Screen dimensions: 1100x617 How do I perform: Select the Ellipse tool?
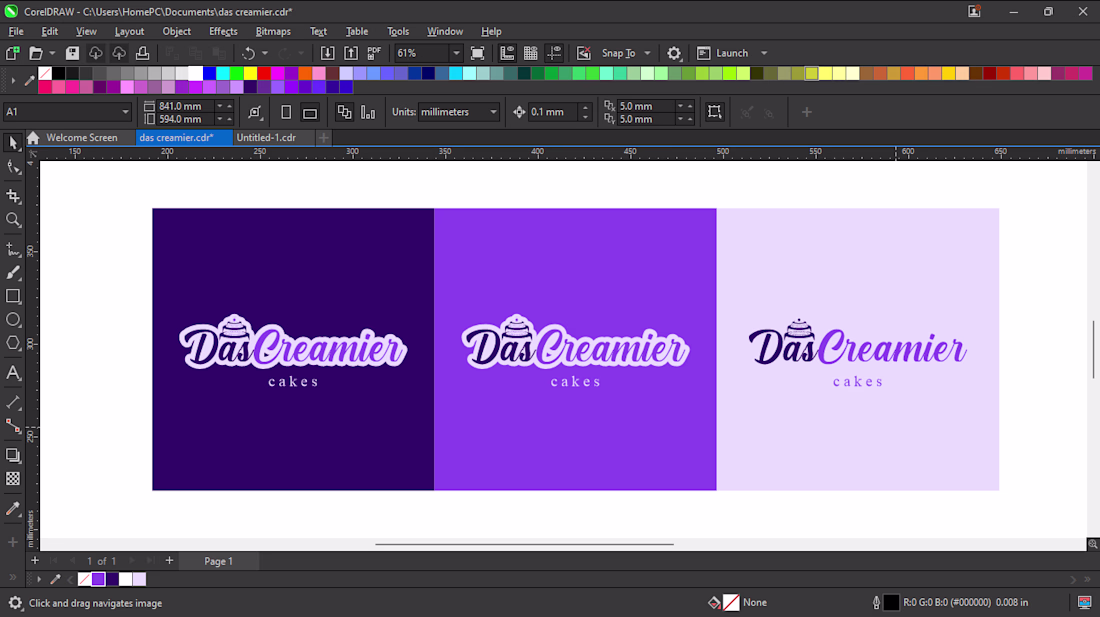point(13,320)
